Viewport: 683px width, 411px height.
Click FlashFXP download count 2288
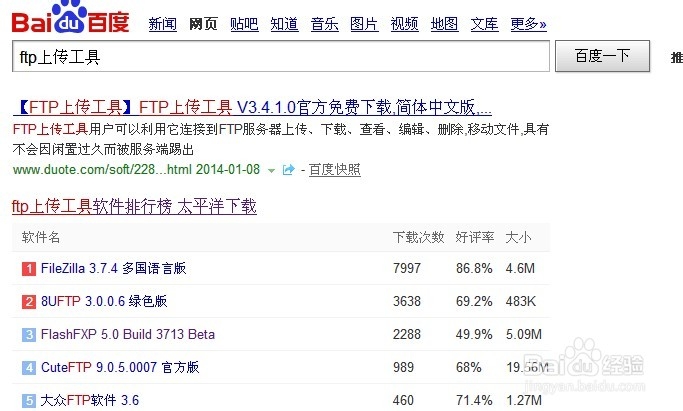[407, 334]
